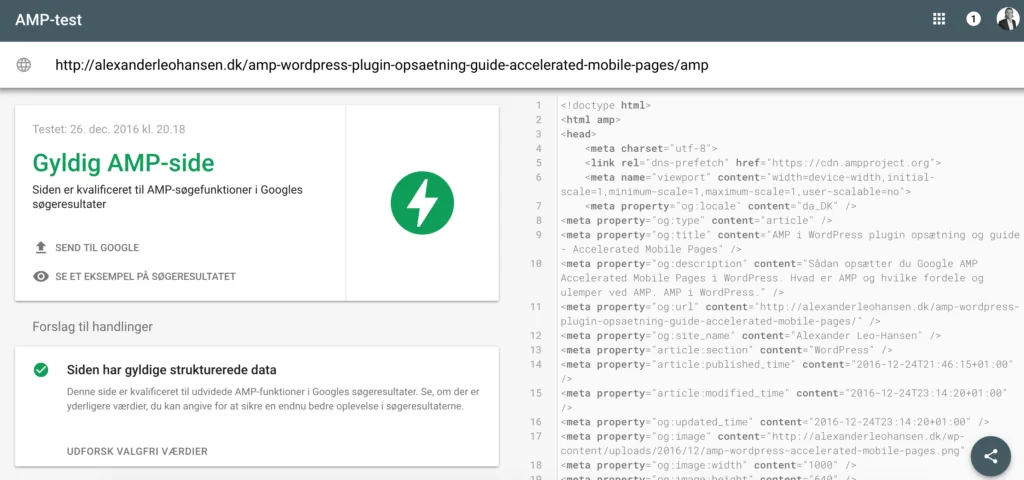Click the article:modified_time meta line
Viewport: 1024px width, 480px height.
click(x=784, y=400)
